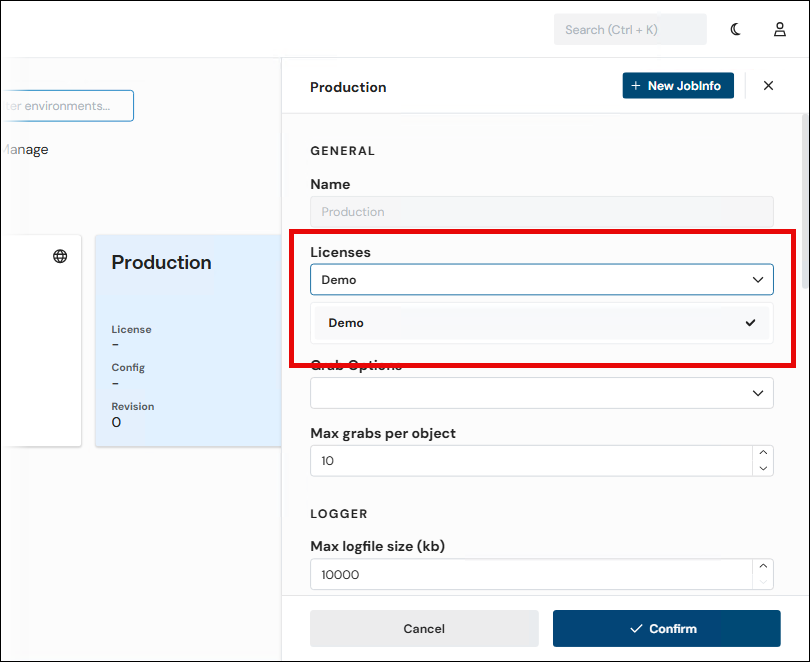Close the Production side panel
Viewport: 810px width, 662px height.
pos(768,86)
